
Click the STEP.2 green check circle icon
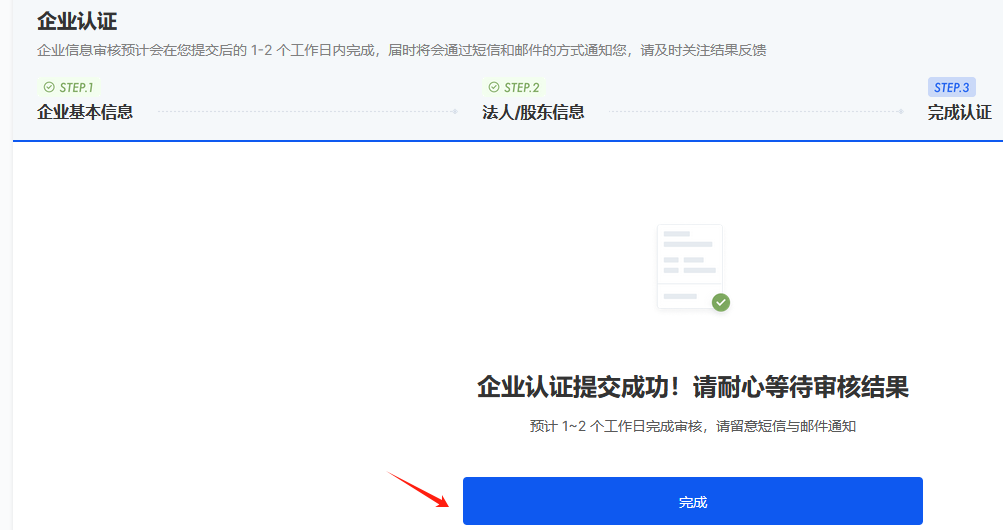pos(493,87)
